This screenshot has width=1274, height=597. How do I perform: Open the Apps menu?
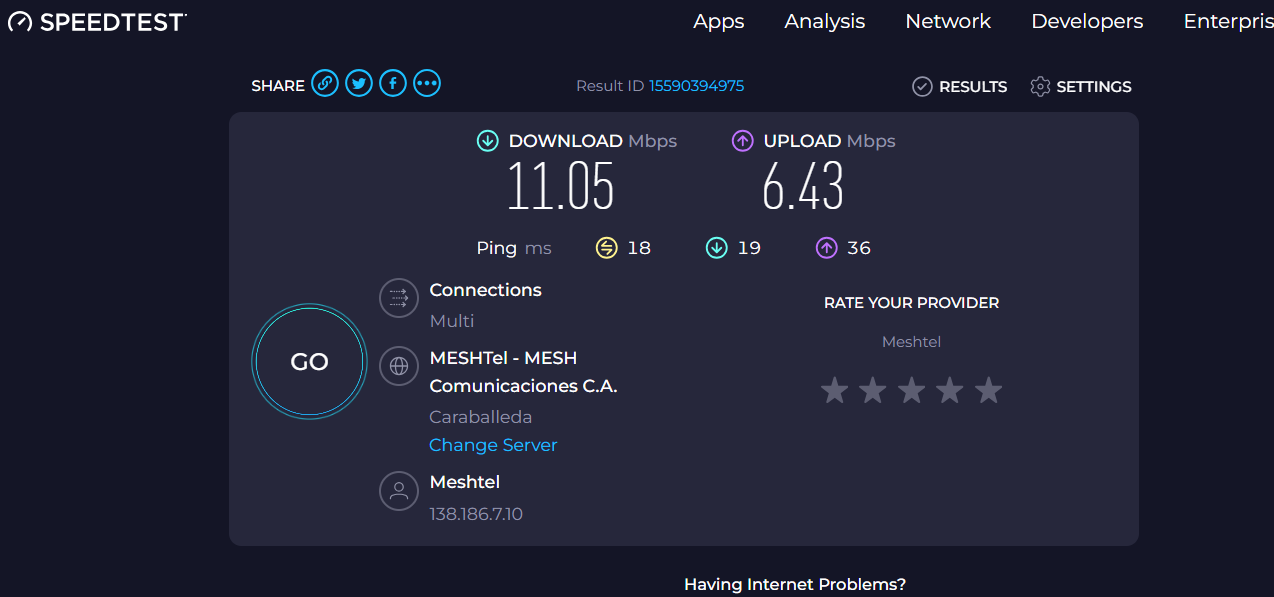[719, 21]
